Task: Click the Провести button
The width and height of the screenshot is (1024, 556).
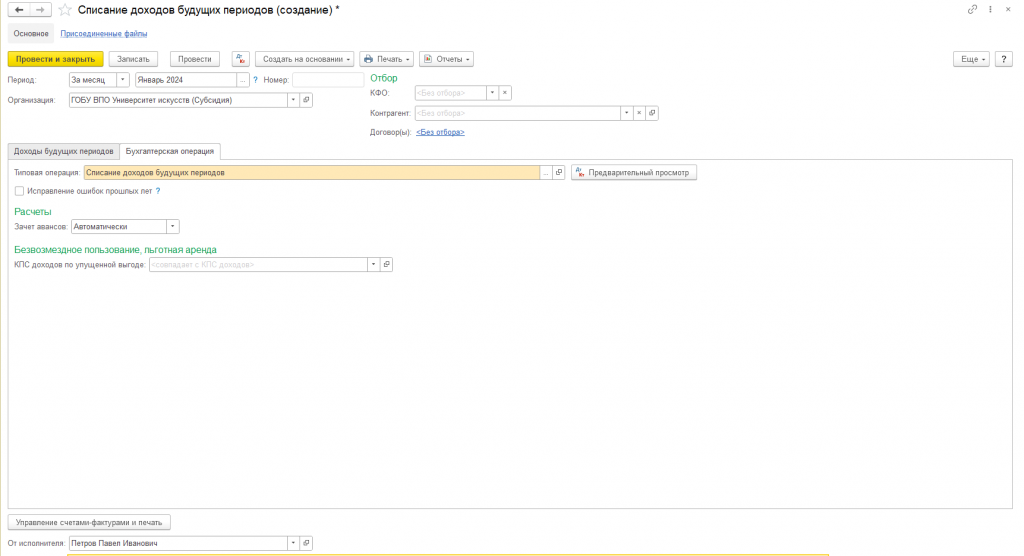Action: tap(195, 59)
